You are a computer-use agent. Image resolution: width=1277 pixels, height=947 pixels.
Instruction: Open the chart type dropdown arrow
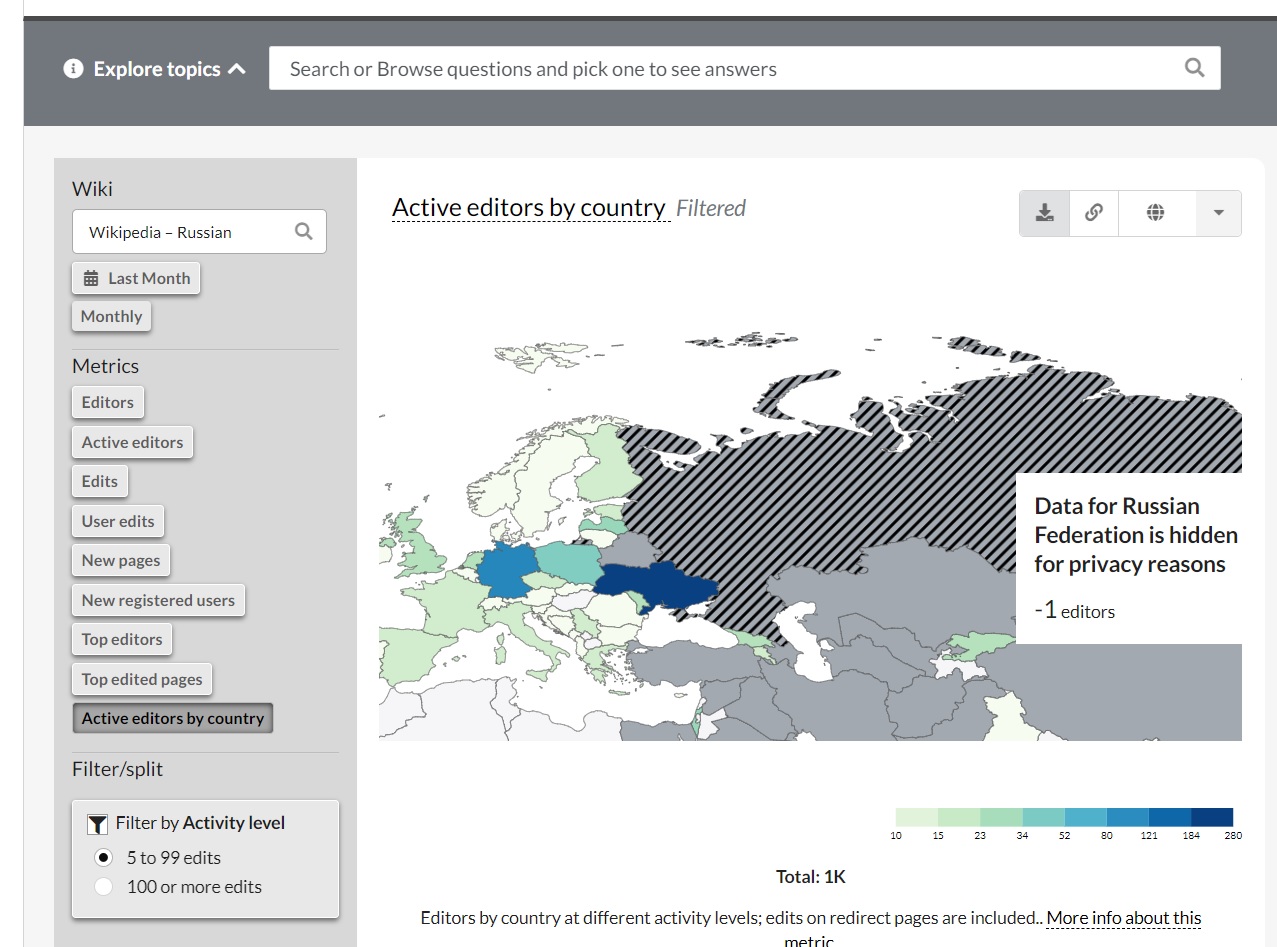tap(1218, 213)
